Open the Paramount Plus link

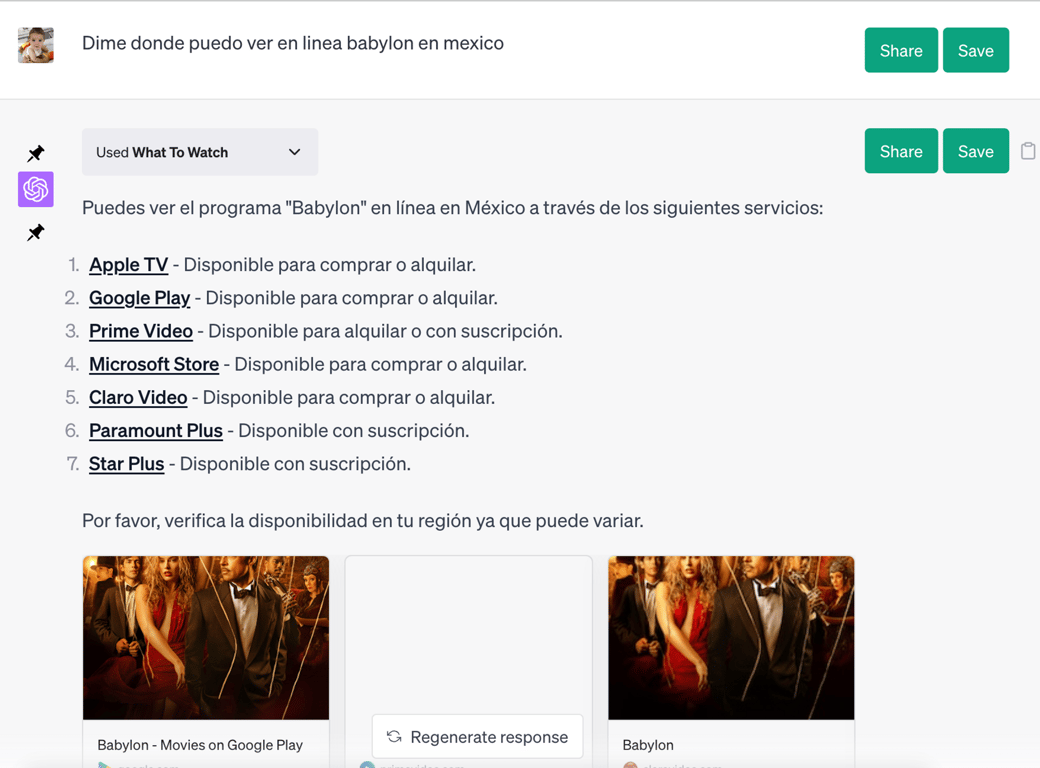point(156,430)
